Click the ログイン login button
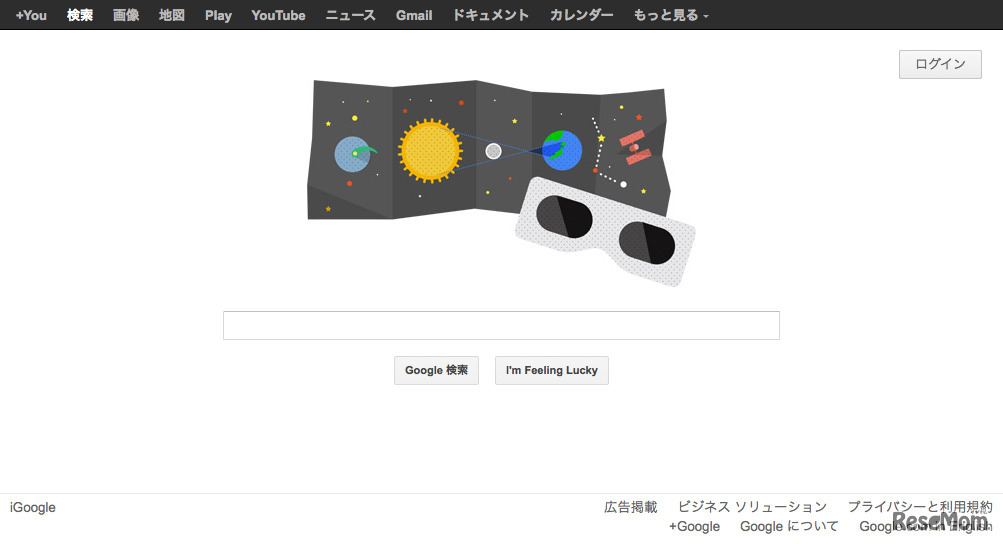This screenshot has width=1003, height=544. pos(940,64)
